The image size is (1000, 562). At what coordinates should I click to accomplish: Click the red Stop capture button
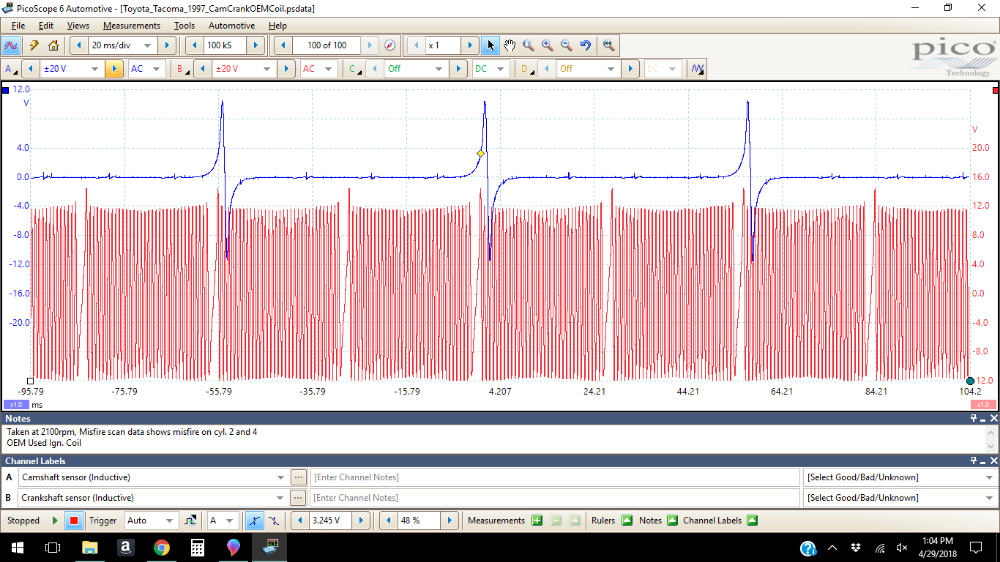[73, 521]
